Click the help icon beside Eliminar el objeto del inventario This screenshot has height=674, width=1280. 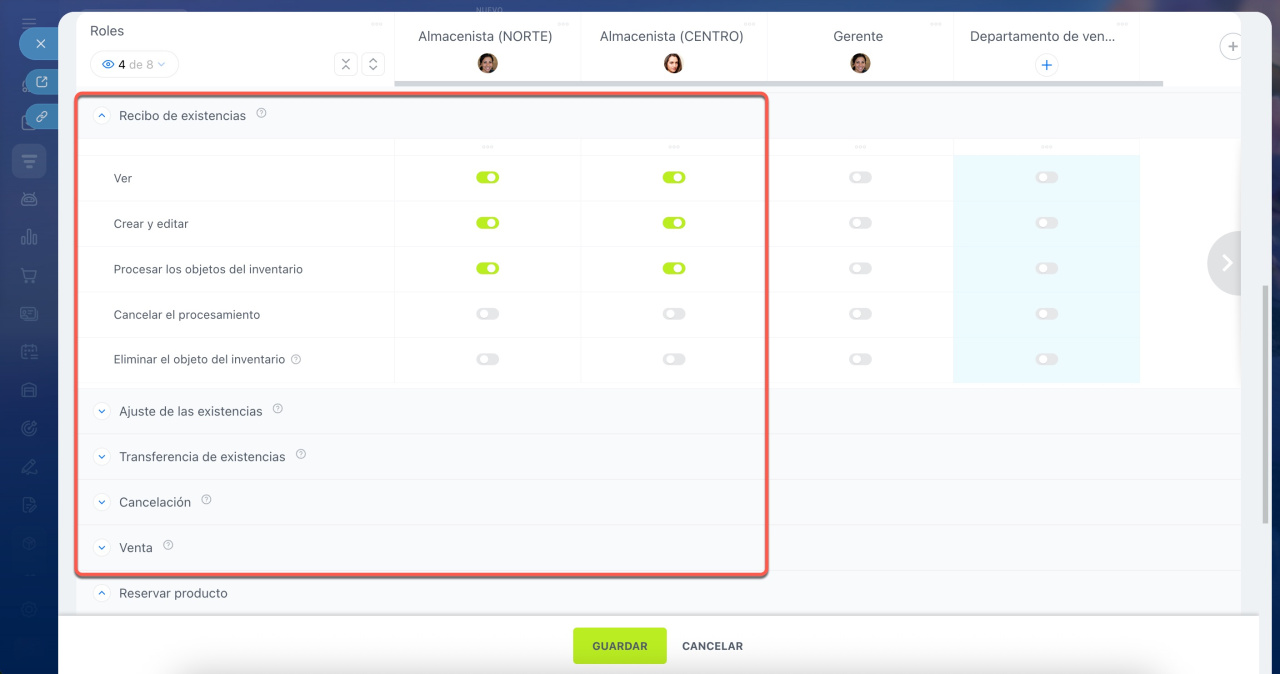pyautogui.click(x=296, y=359)
